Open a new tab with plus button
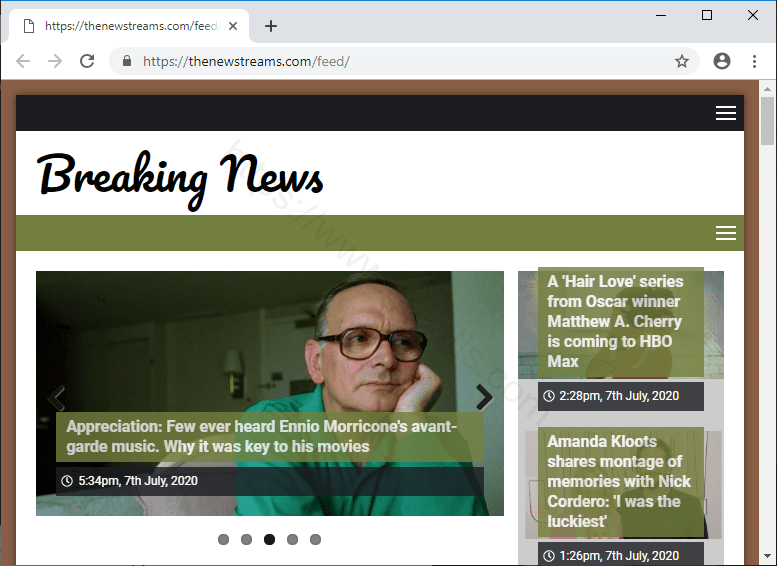This screenshot has height=566, width=777. [x=270, y=26]
